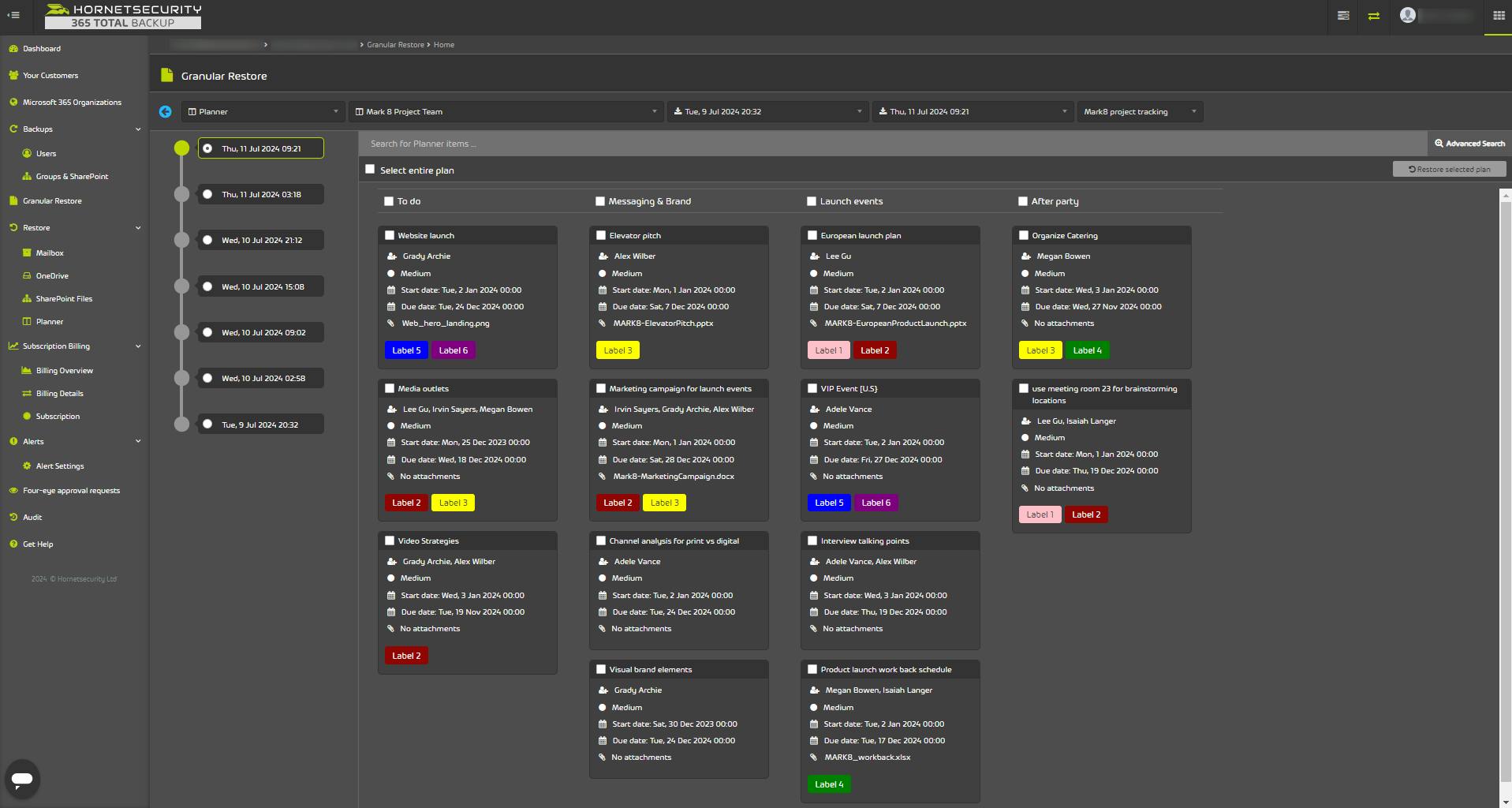Open SharePoint Files in the Restore menu
Image resolution: width=1512 pixels, height=808 pixels.
(64, 299)
